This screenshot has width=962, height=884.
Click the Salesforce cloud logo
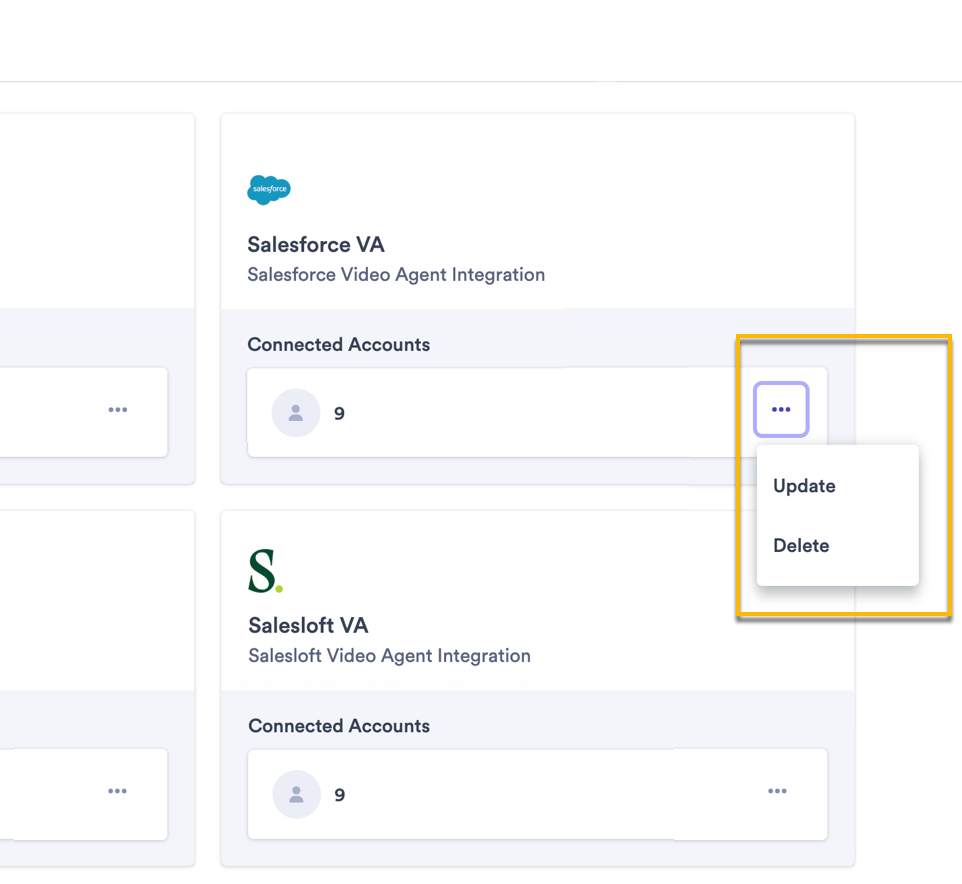point(269,190)
